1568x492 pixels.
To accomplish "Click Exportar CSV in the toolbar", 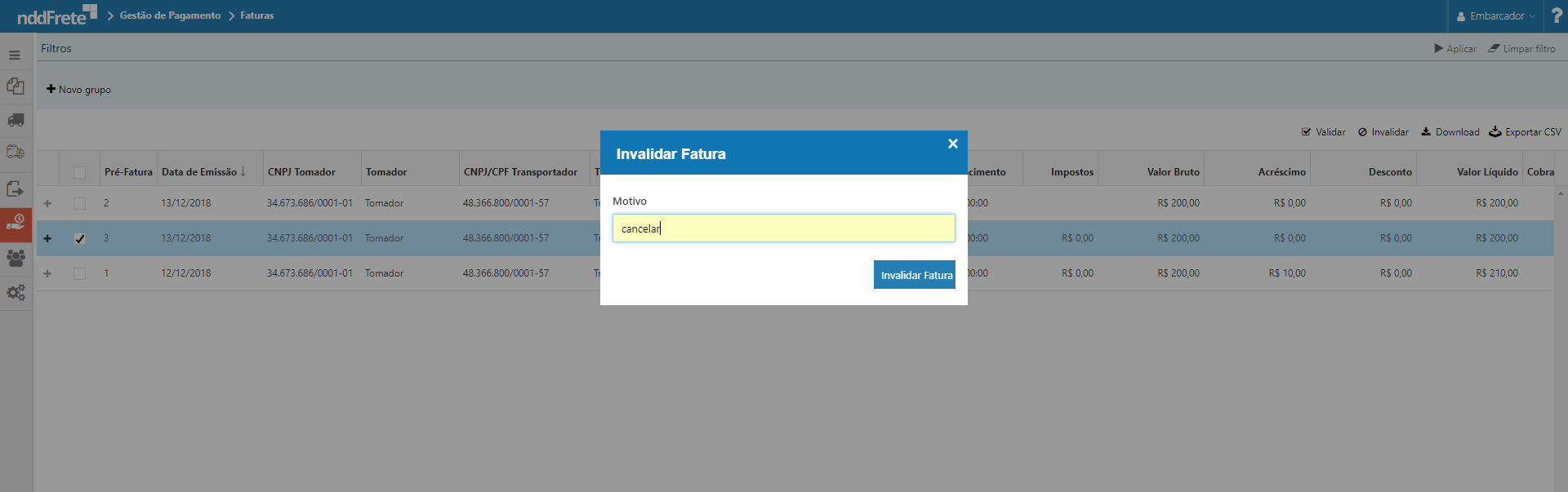I will pyautogui.click(x=1525, y=132).
